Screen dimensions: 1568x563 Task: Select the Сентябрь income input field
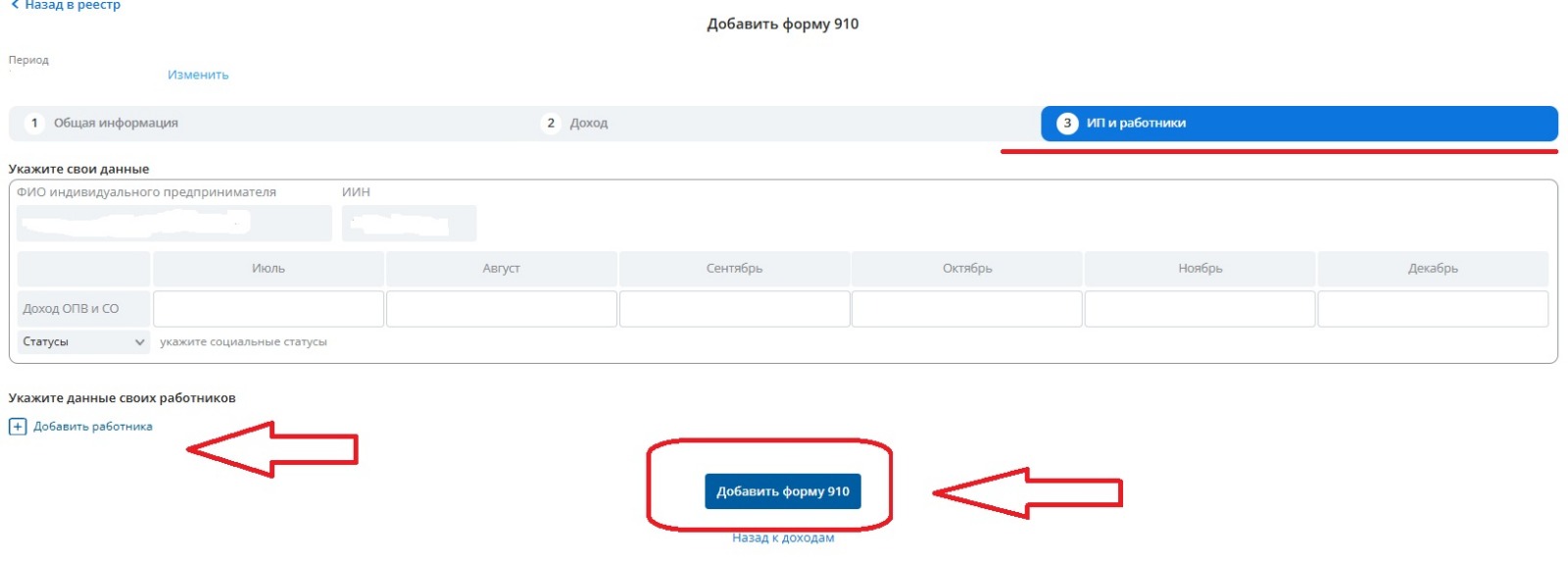[x=734, y=309]
